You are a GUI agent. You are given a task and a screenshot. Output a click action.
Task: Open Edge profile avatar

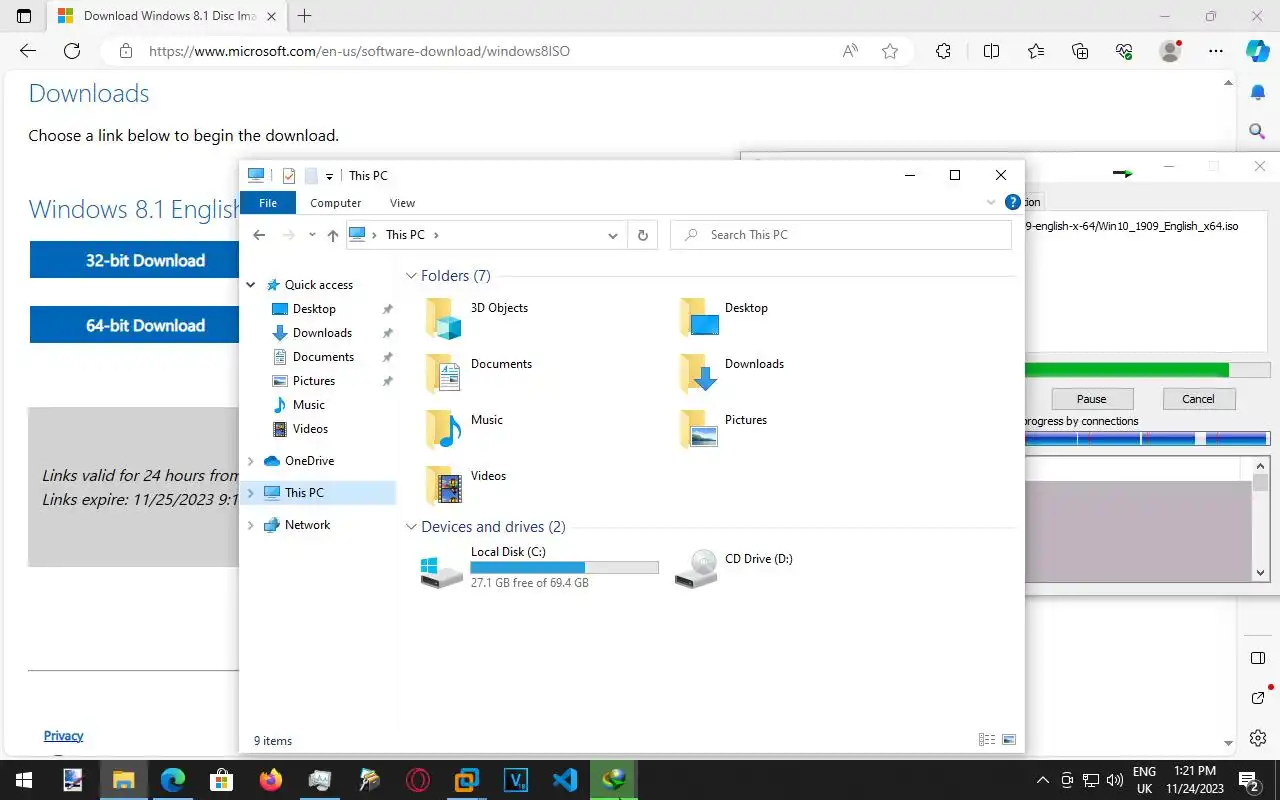pyautogui.click(x=1170, y=51)
